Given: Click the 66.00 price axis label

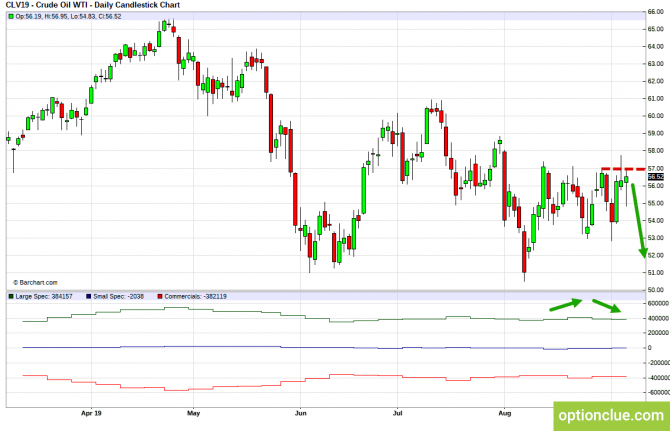Looking at the screenshot, I should click(x=655, y=12).
